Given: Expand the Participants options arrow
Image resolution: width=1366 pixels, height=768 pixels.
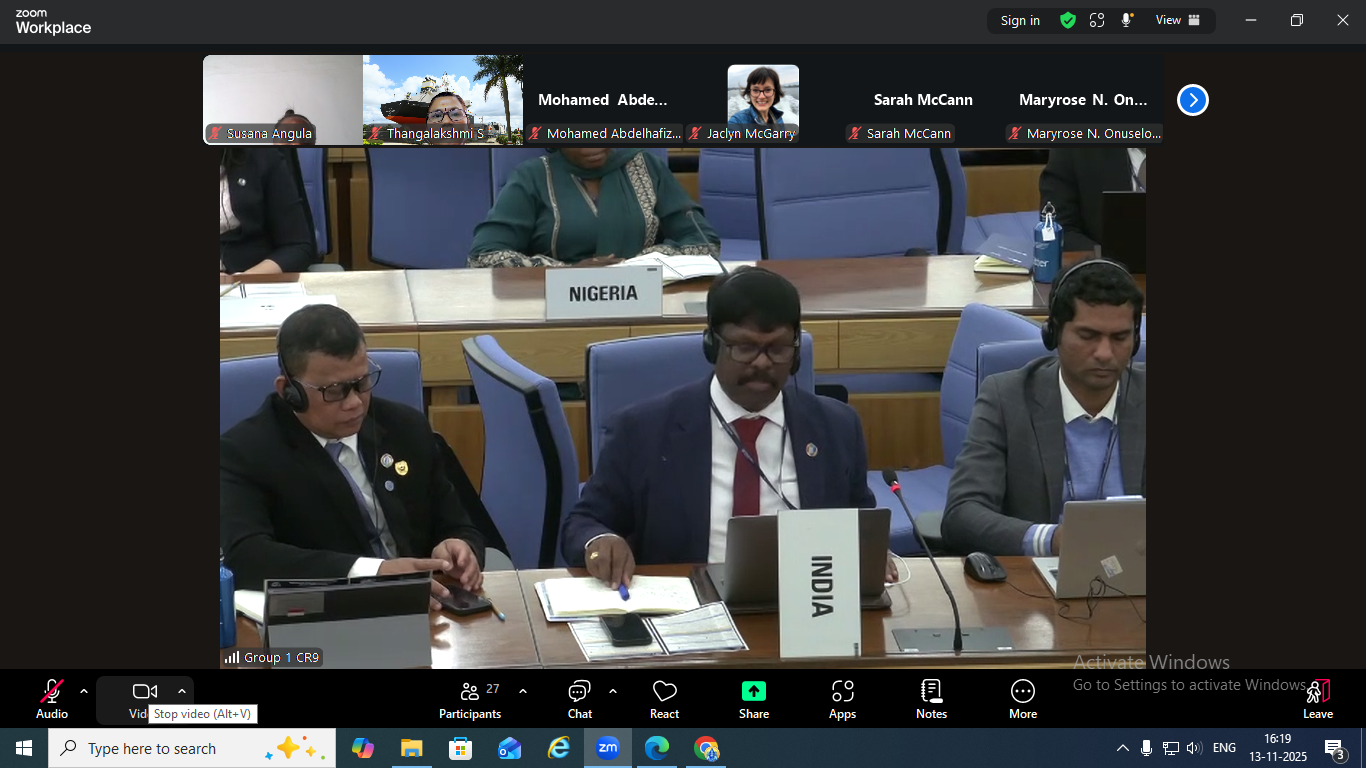Looking at the screenshot, I should pyautogui.click(x=522, y=691).
